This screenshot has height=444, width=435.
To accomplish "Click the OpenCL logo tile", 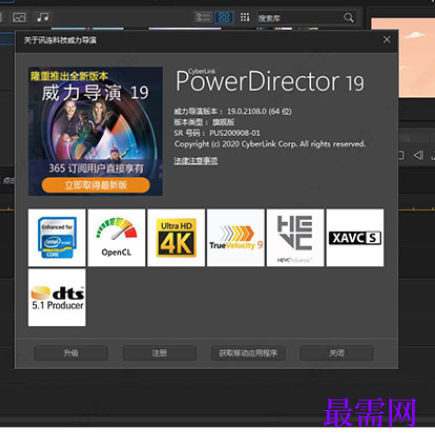I will [x=117, y=238].
